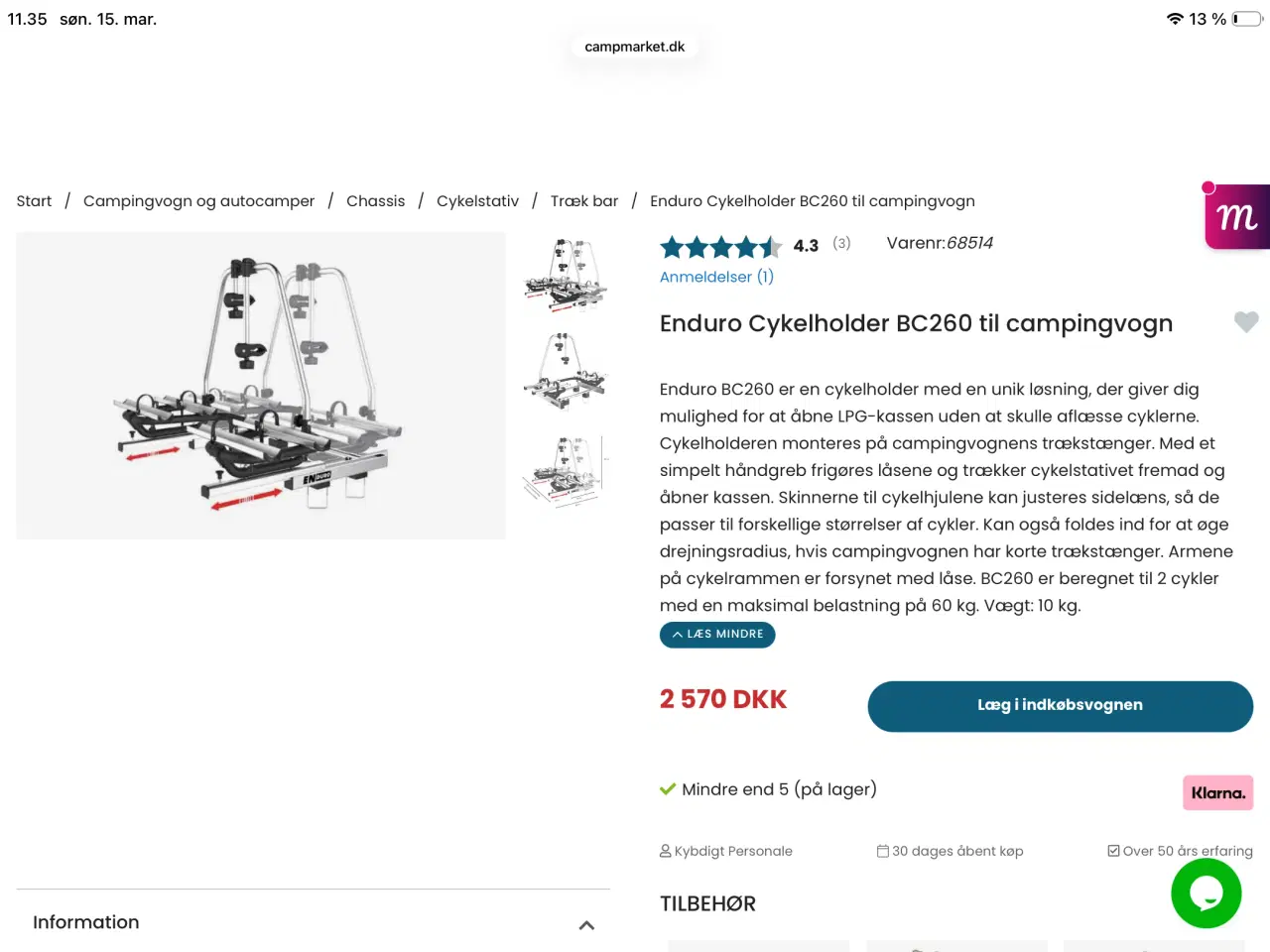The height and width of the screenshot is (952, 1270).
Task: Click the person icon beside Kybdigt Personale
Action: (664, 850)
